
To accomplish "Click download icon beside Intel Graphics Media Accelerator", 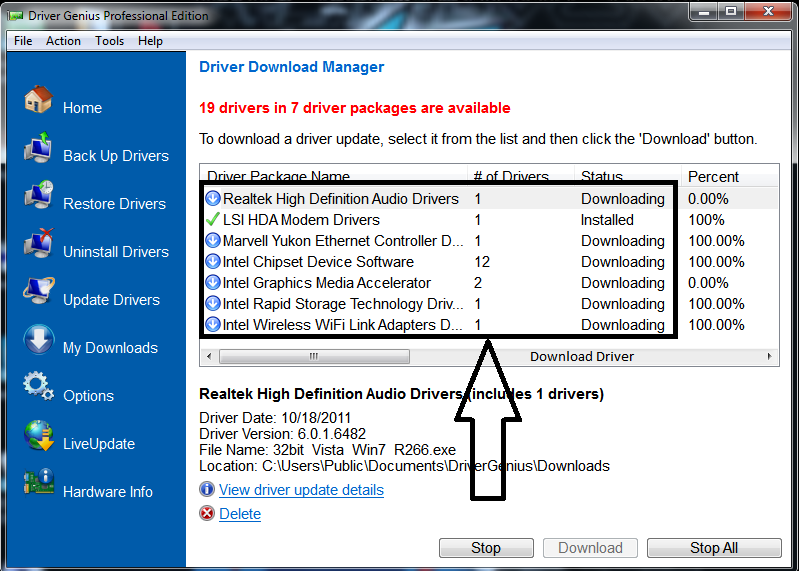I will tap(212, 282).
